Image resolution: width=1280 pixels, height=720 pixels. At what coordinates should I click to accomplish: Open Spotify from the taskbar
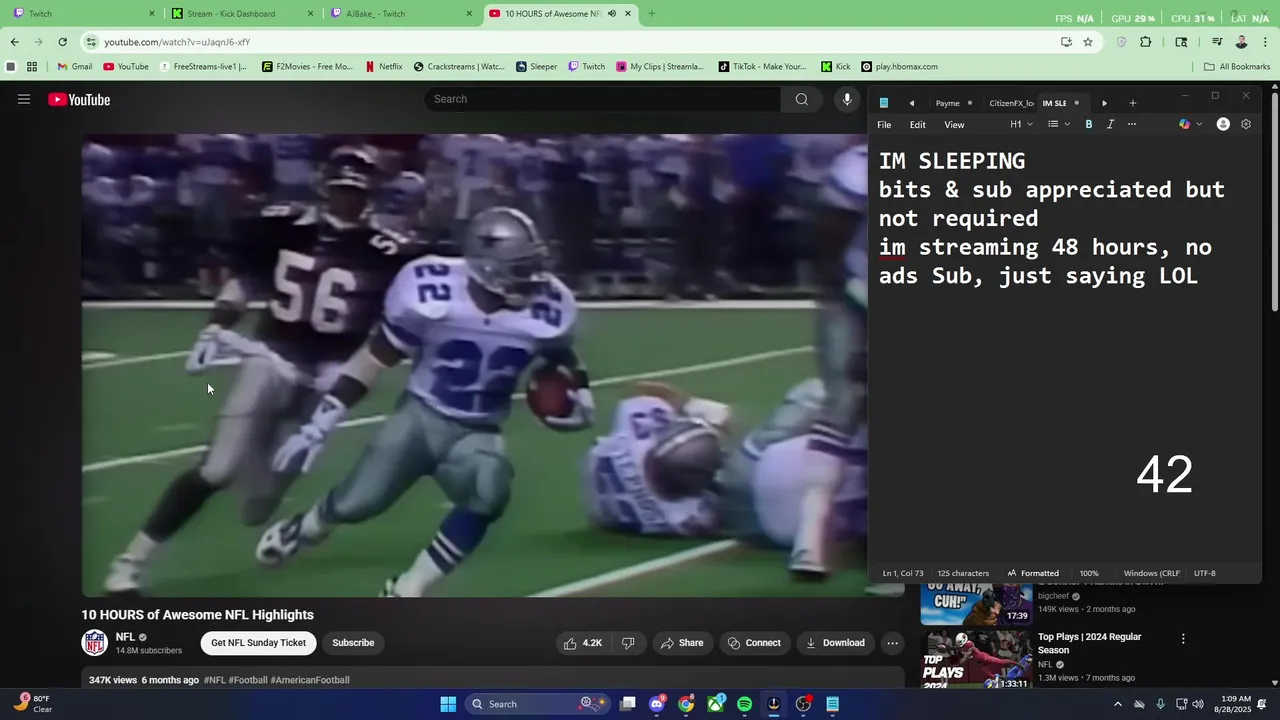click(744, 704)
